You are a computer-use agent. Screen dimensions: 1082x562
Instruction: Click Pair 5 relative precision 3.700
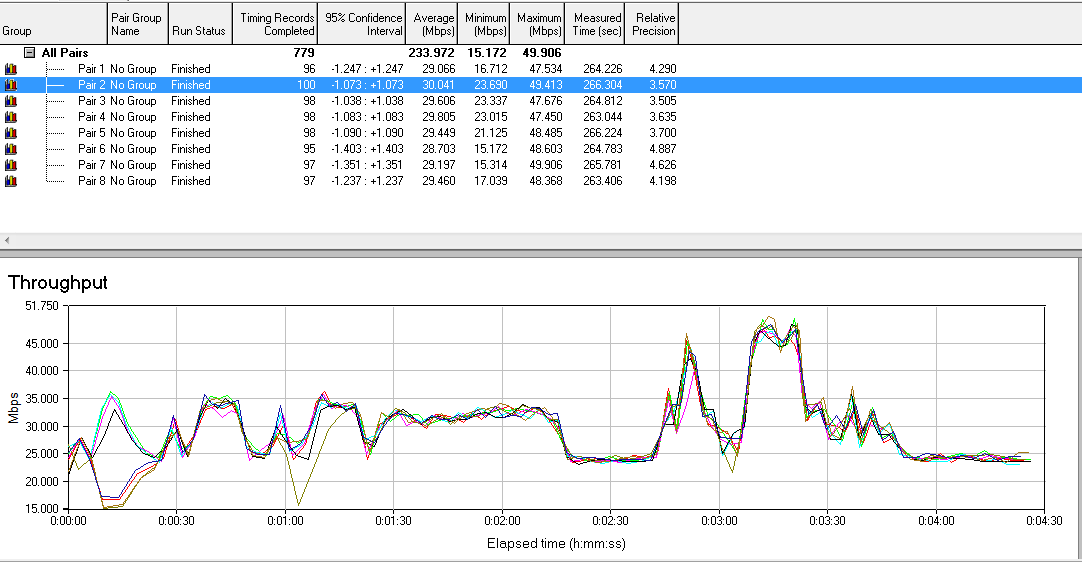tap(662, 133)
